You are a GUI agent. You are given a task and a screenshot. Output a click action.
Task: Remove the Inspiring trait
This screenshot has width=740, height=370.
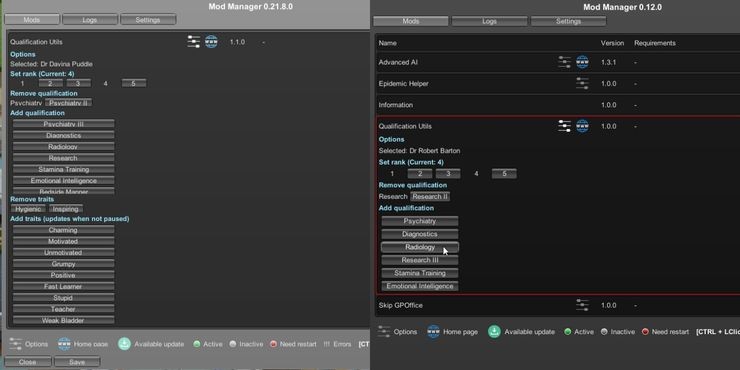tap(66, 209)
